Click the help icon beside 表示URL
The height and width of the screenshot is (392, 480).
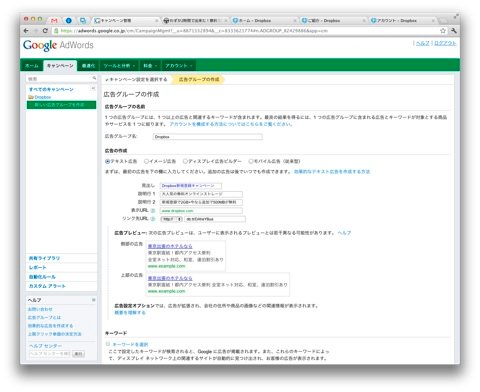point(153,211)
